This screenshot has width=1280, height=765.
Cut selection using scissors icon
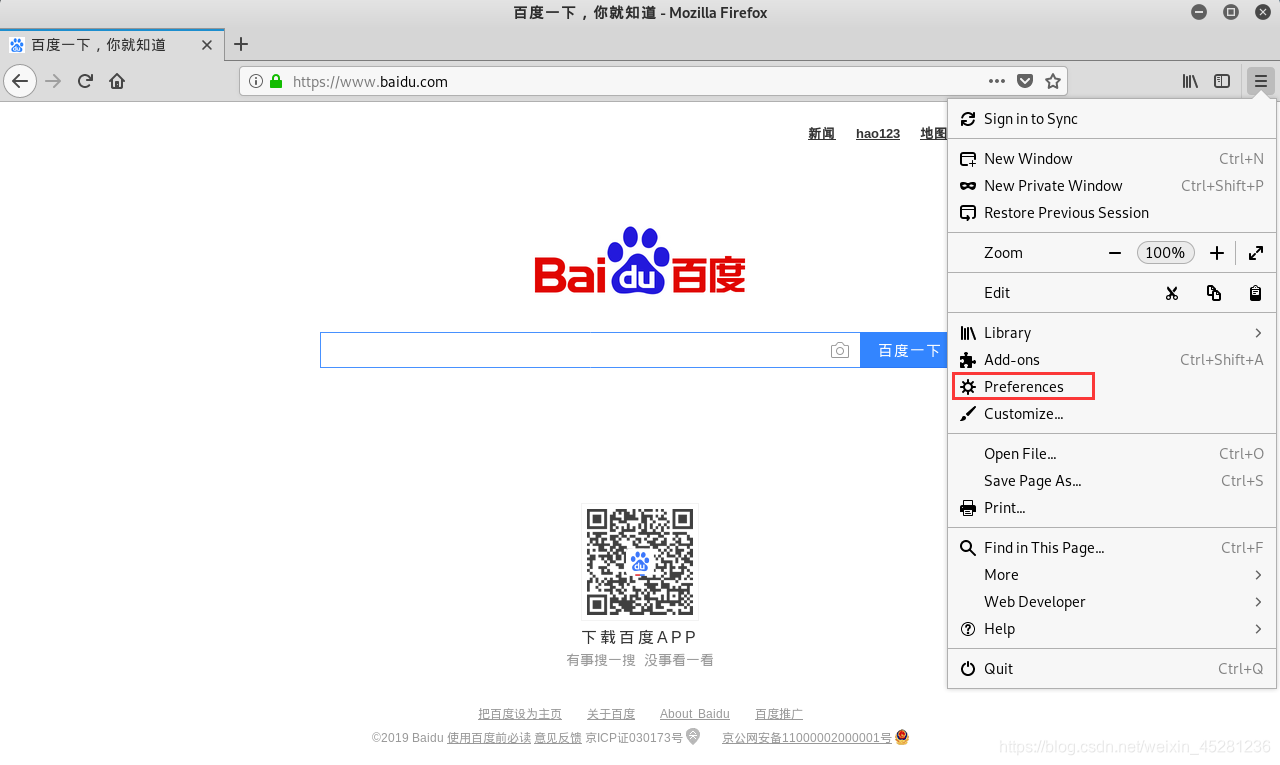click(1172, 293)
